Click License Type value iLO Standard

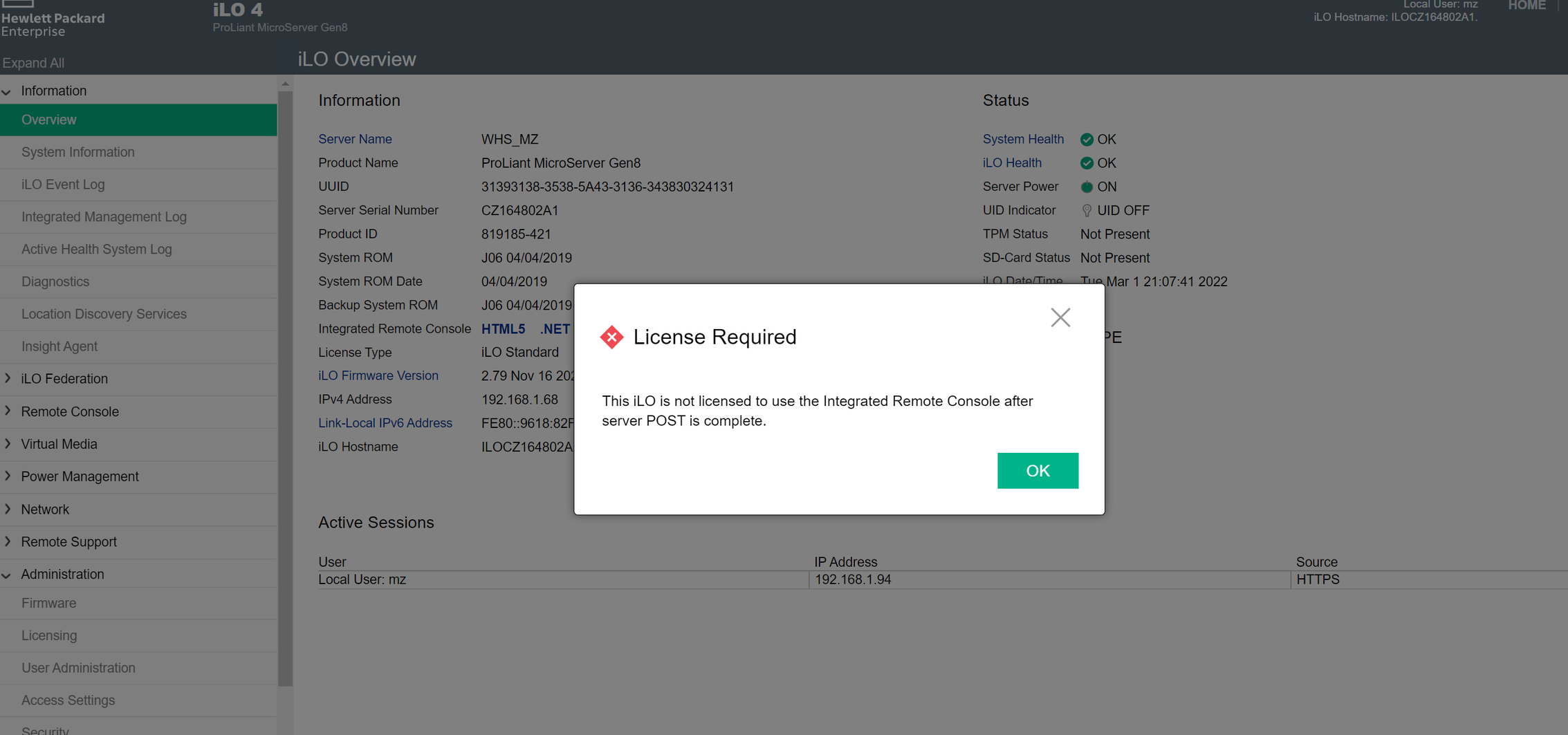(519, 353)
